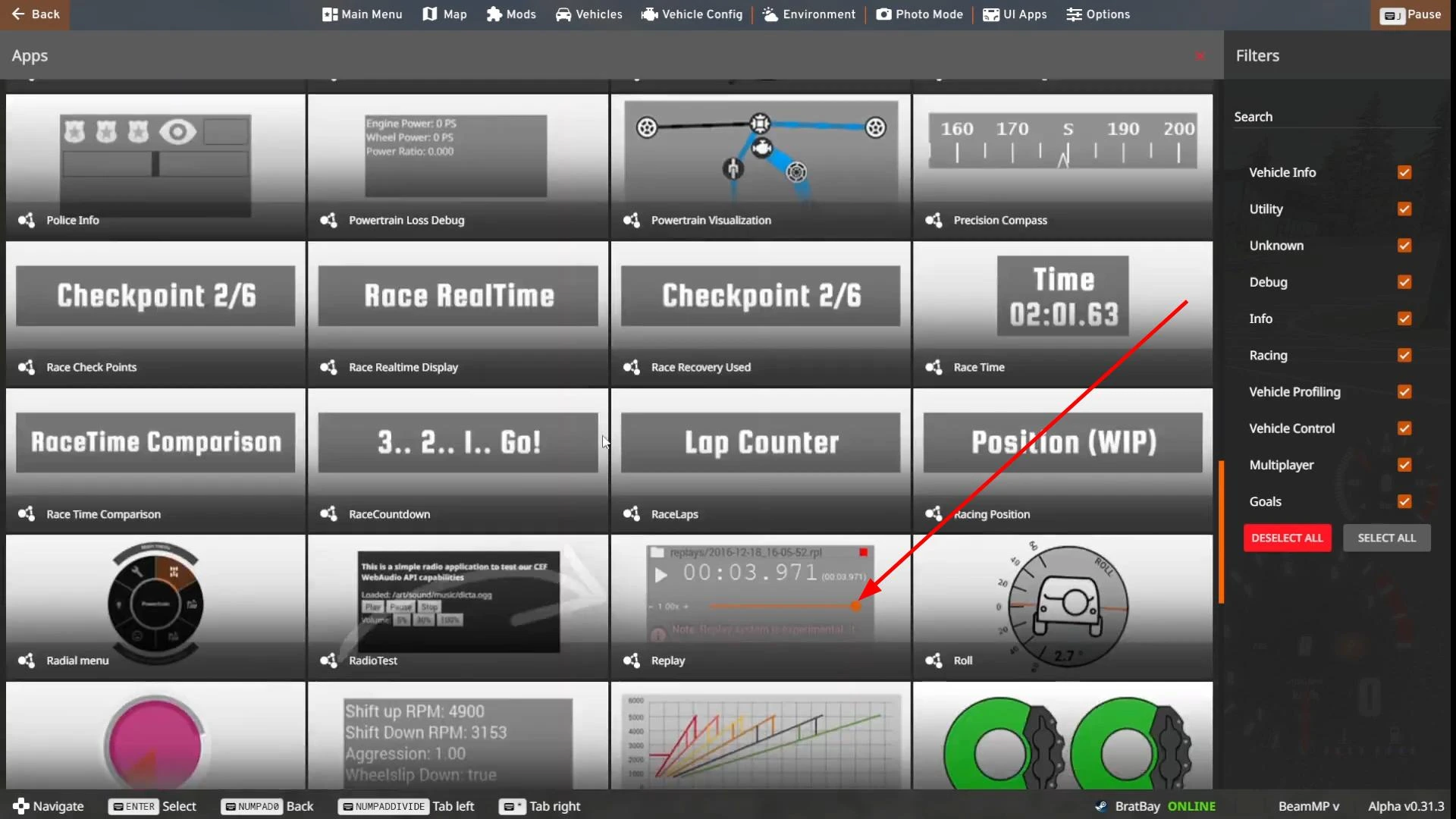Click the SELECT ALL button
Image resolution: width=1456 pixels, height=819 pixels.
pyautogui.click(x=1386, y=538)
